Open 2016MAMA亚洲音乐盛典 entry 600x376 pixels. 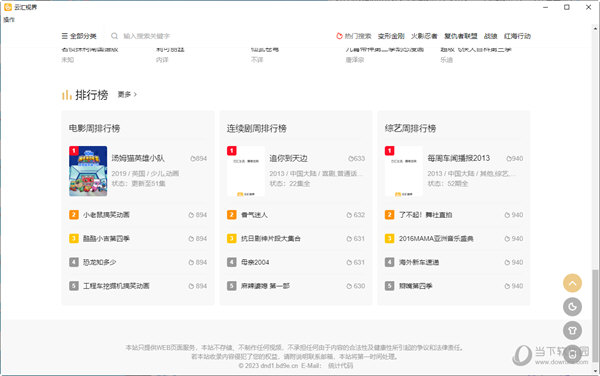[x=436, y=238]
